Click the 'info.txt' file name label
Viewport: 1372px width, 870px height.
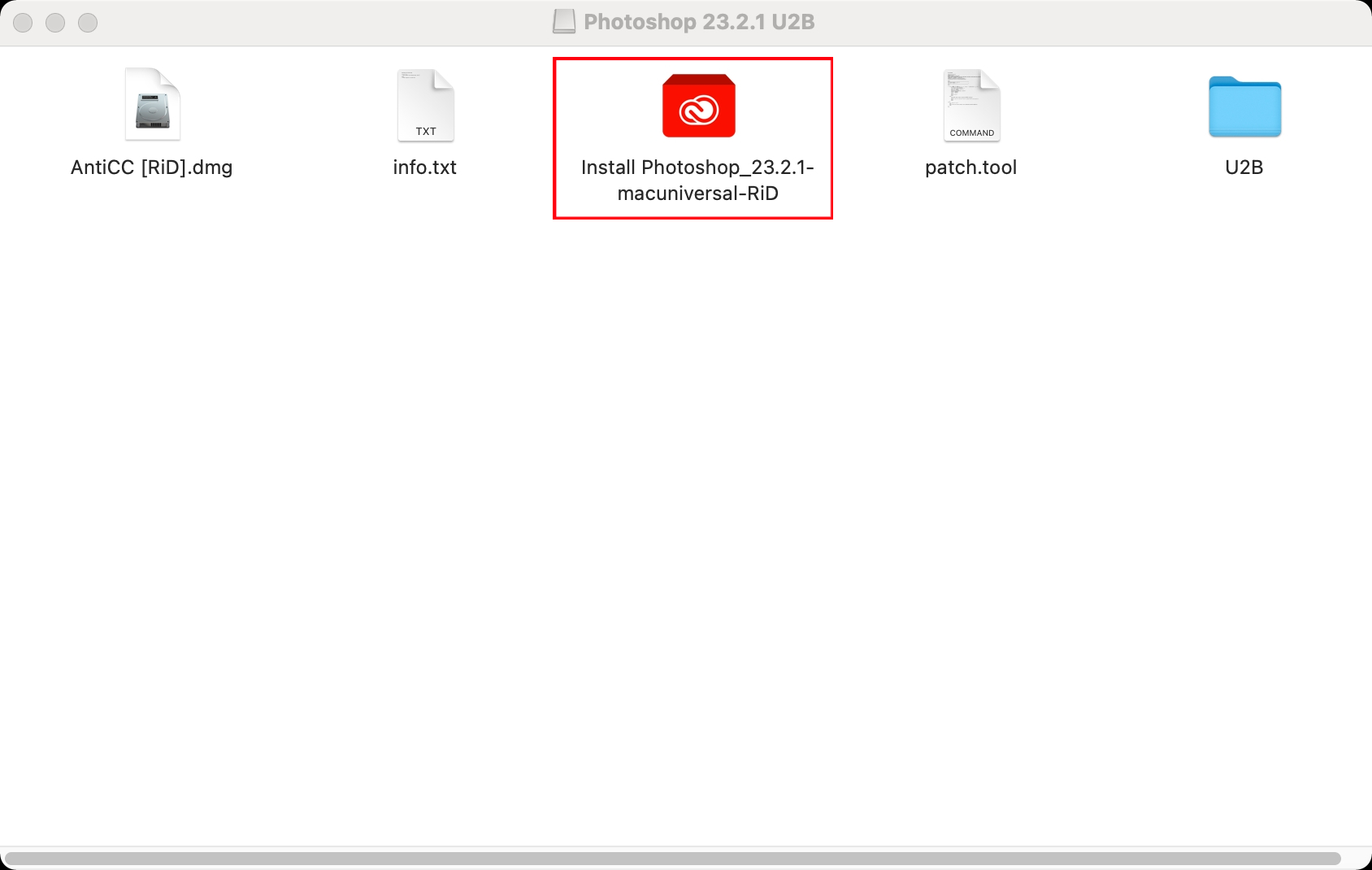pos(425,167)
